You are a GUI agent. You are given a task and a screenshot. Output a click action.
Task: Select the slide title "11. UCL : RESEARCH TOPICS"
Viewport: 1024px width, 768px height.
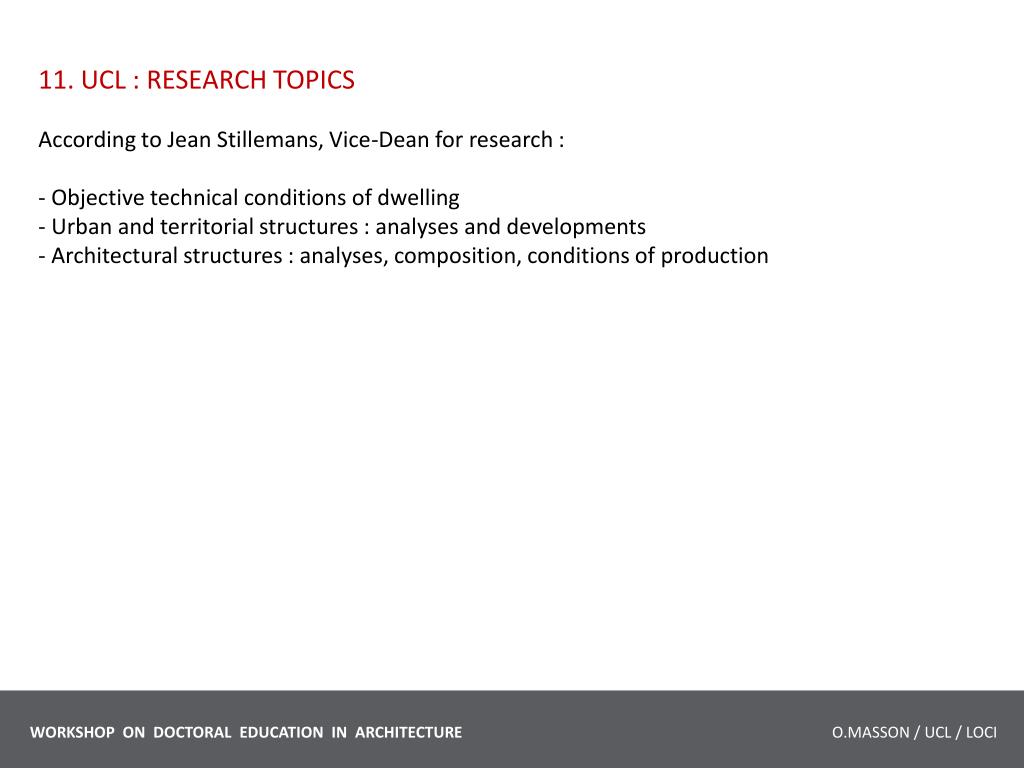tap(197, 80)
